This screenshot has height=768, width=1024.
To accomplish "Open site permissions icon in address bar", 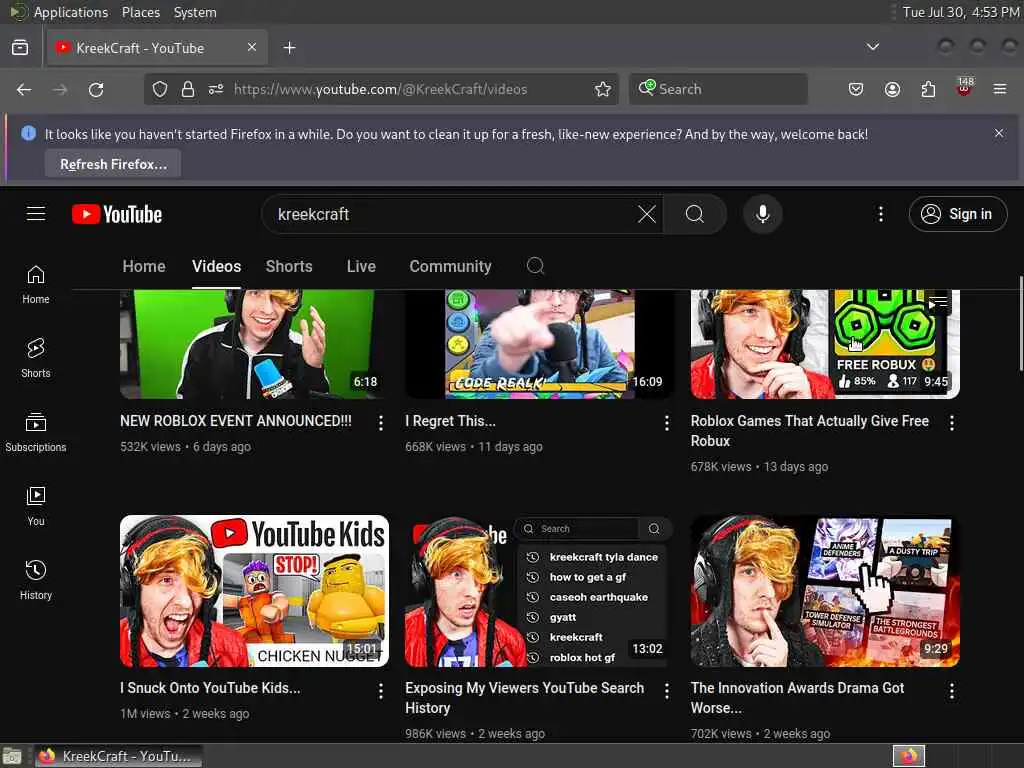I will (216, 89).
